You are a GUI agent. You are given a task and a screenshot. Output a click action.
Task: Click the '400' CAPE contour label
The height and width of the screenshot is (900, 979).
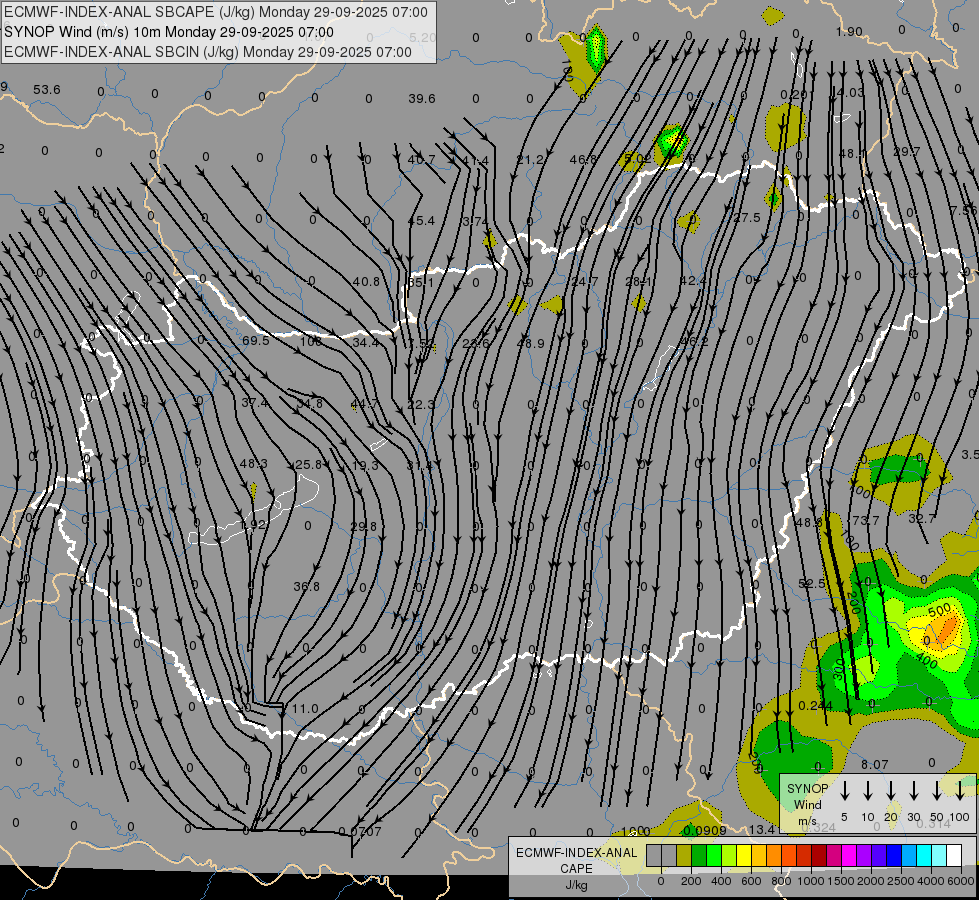(x=927, y=661)
